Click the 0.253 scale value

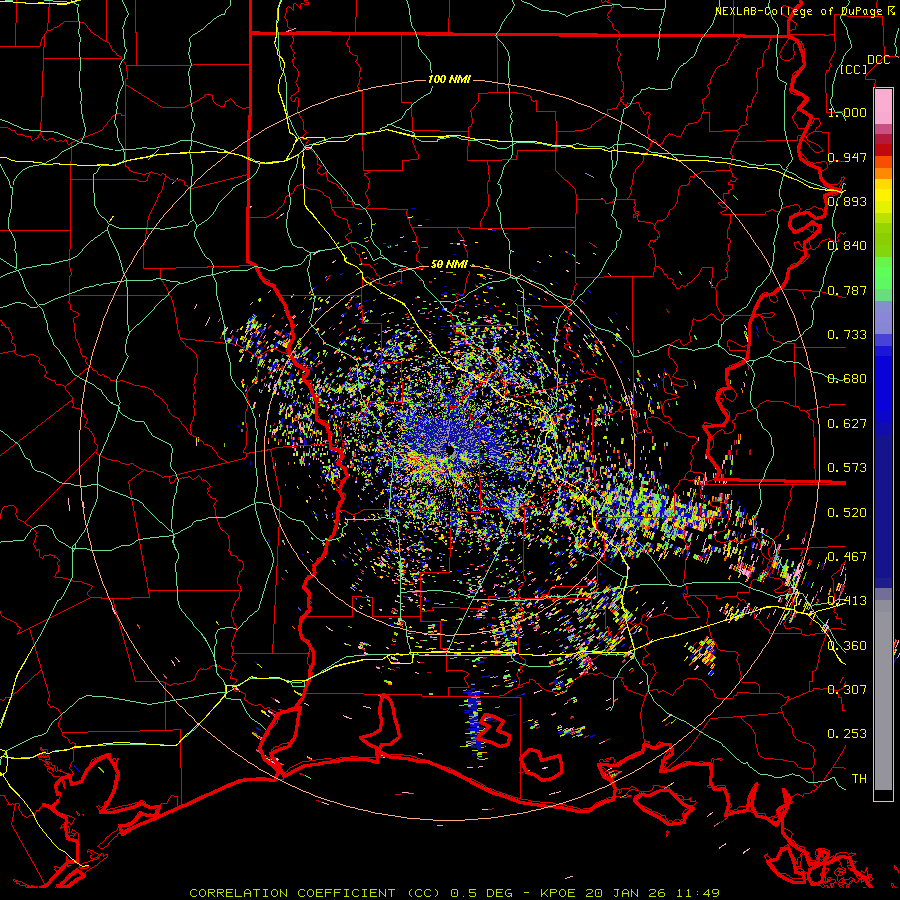pyautogui.click(x=847, y=734)
